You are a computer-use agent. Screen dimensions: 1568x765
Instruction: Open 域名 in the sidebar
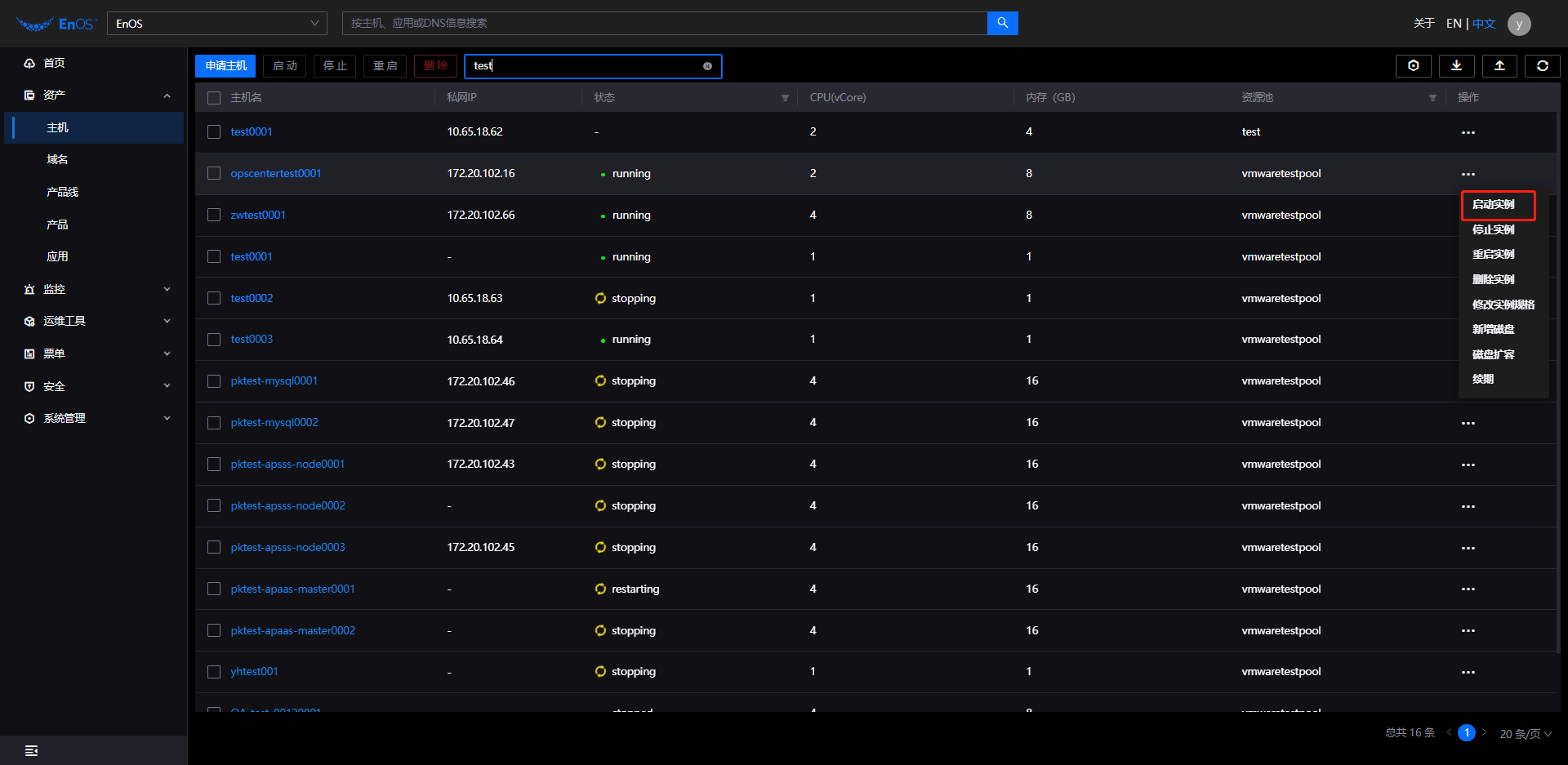[57, 159]
